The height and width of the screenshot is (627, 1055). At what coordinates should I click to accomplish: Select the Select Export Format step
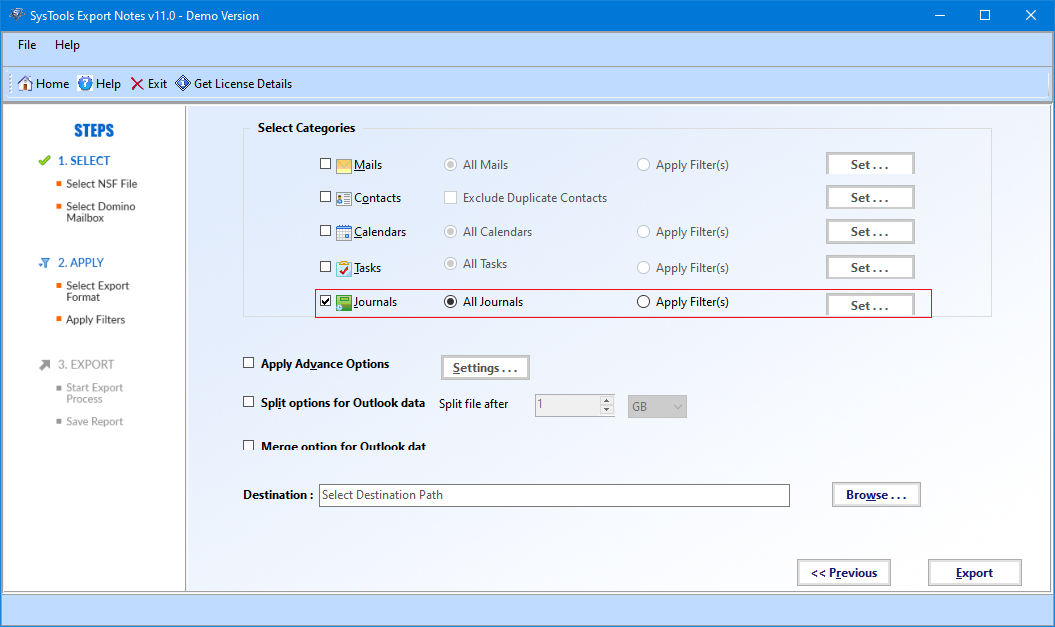pos(97,291)
